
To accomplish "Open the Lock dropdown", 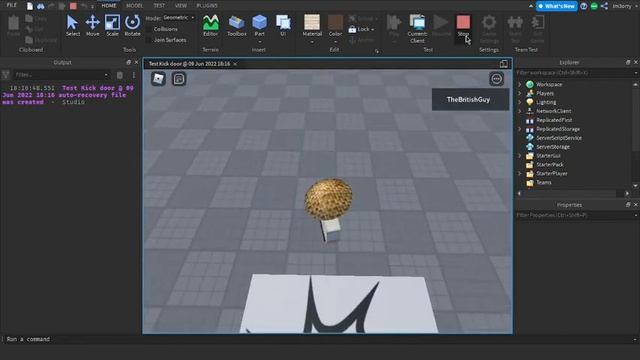I will [x=372, y=29].
